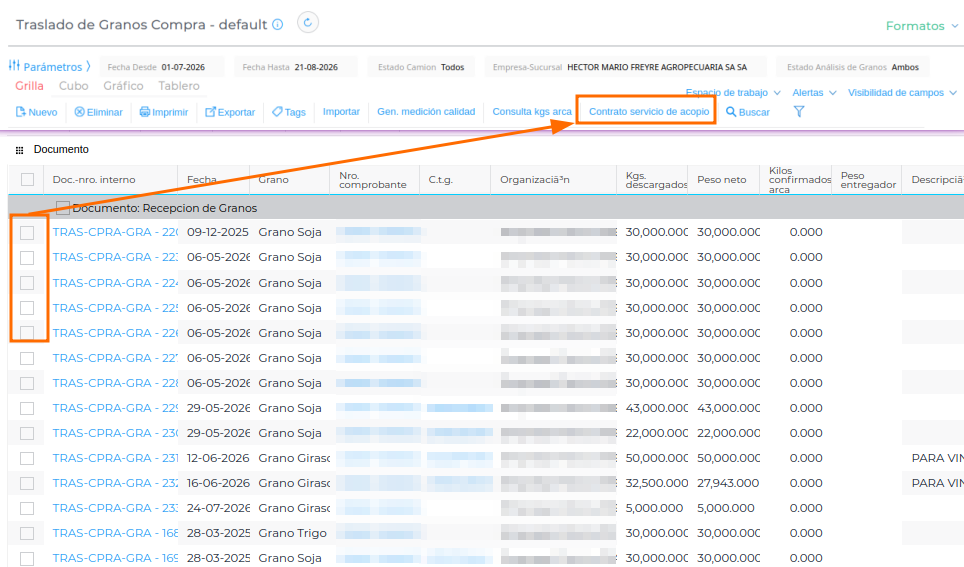This screenshot has height=567, width=964.
Task: Click the filter funnel icon
Action: point(799,111)
